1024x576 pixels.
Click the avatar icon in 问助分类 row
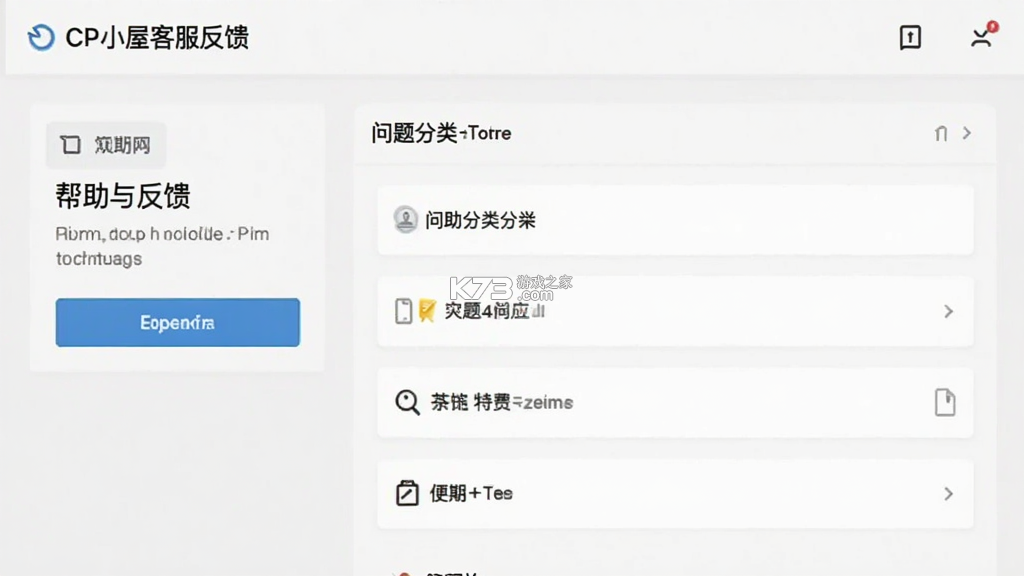click(x=406, y=219)
